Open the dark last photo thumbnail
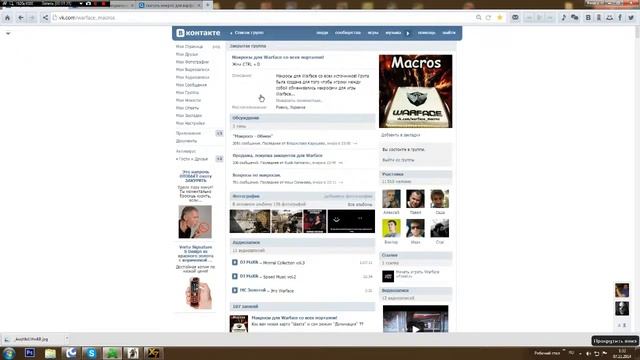This screenshot has height=360, width=640. (x=351, y=221)
